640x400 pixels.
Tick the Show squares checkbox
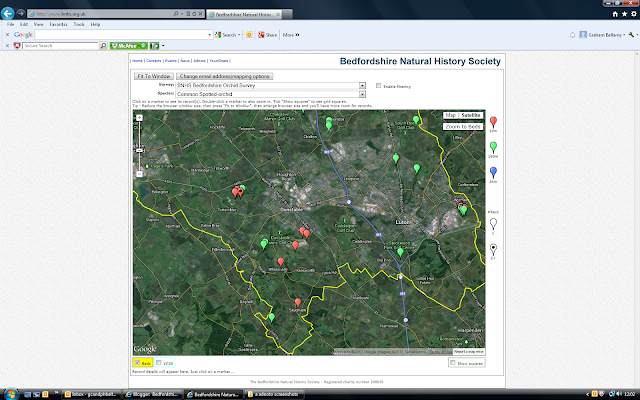(452, 362)
